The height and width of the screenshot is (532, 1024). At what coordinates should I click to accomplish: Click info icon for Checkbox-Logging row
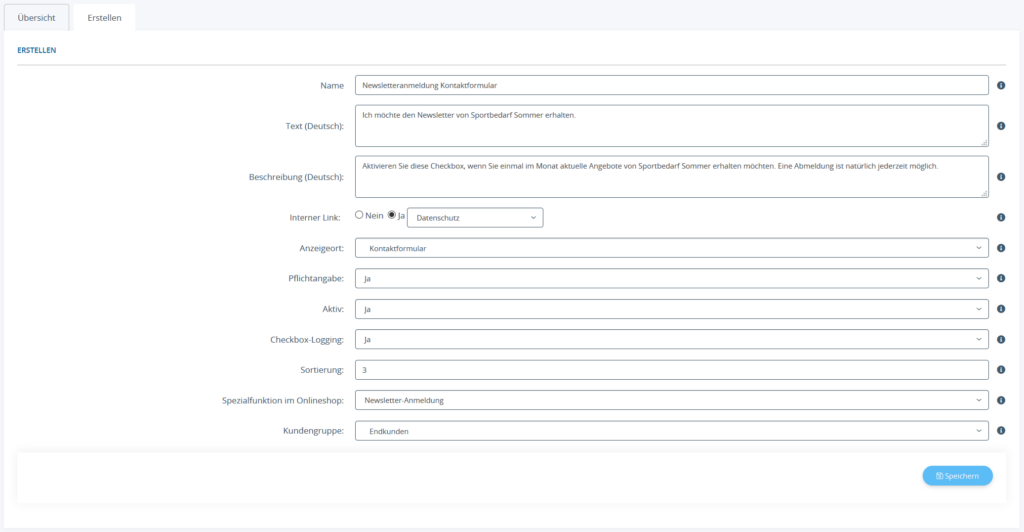pos(1001,340)
